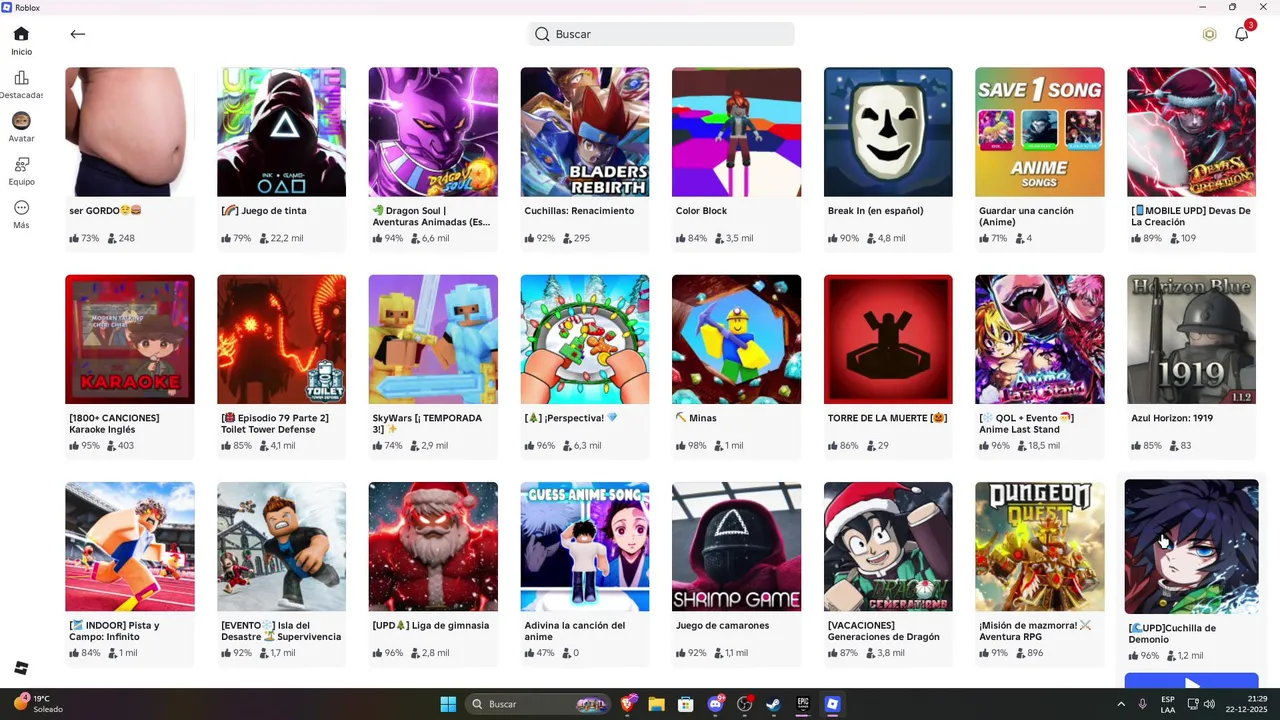Viewport: 1280px width, 720px height.
Task: Open the volume tray control
Action: click(x=1209, y=704)
